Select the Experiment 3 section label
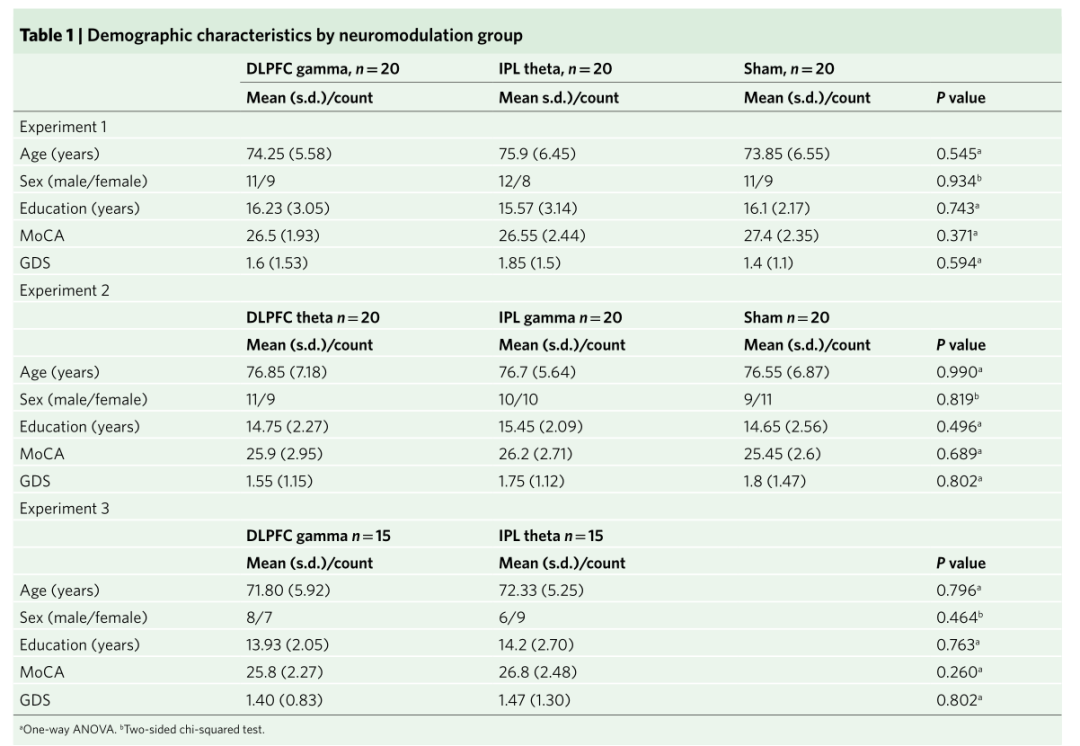Viewport: 1080px width, 746px height. pos(65,508)
